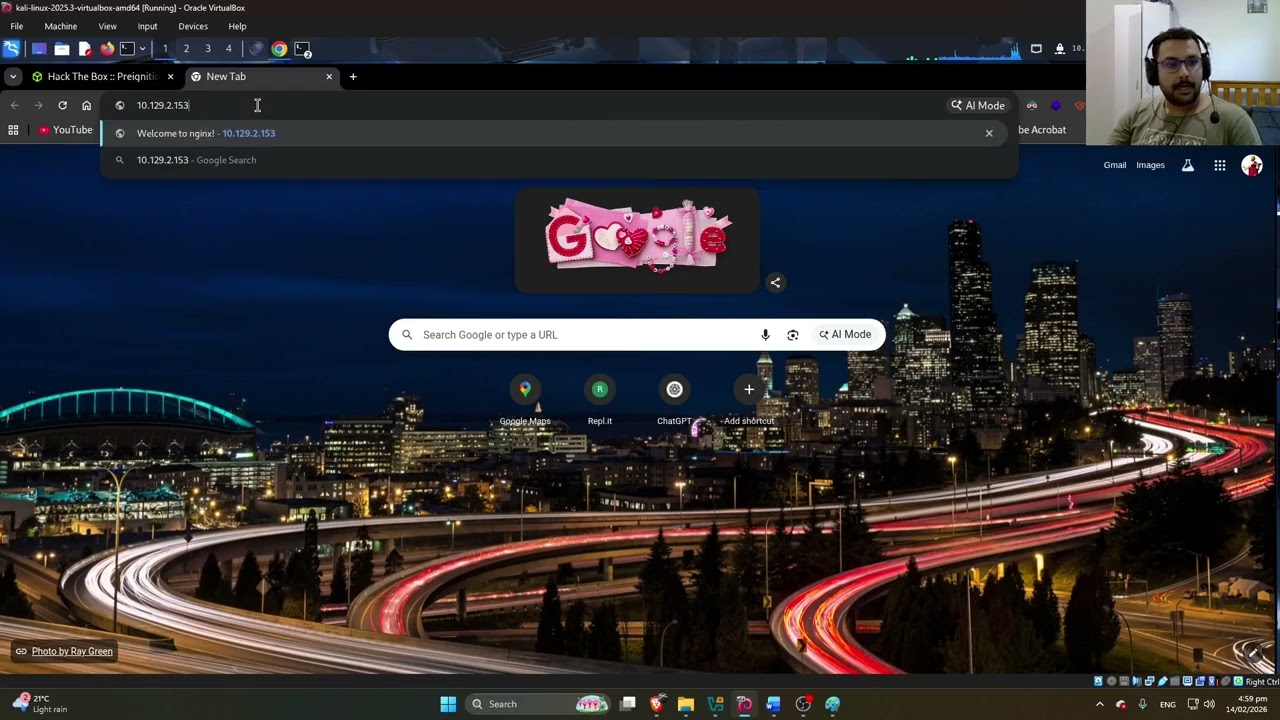
Task: Open the VirtualBox Devices menu
Action: [x=193, y=26]
